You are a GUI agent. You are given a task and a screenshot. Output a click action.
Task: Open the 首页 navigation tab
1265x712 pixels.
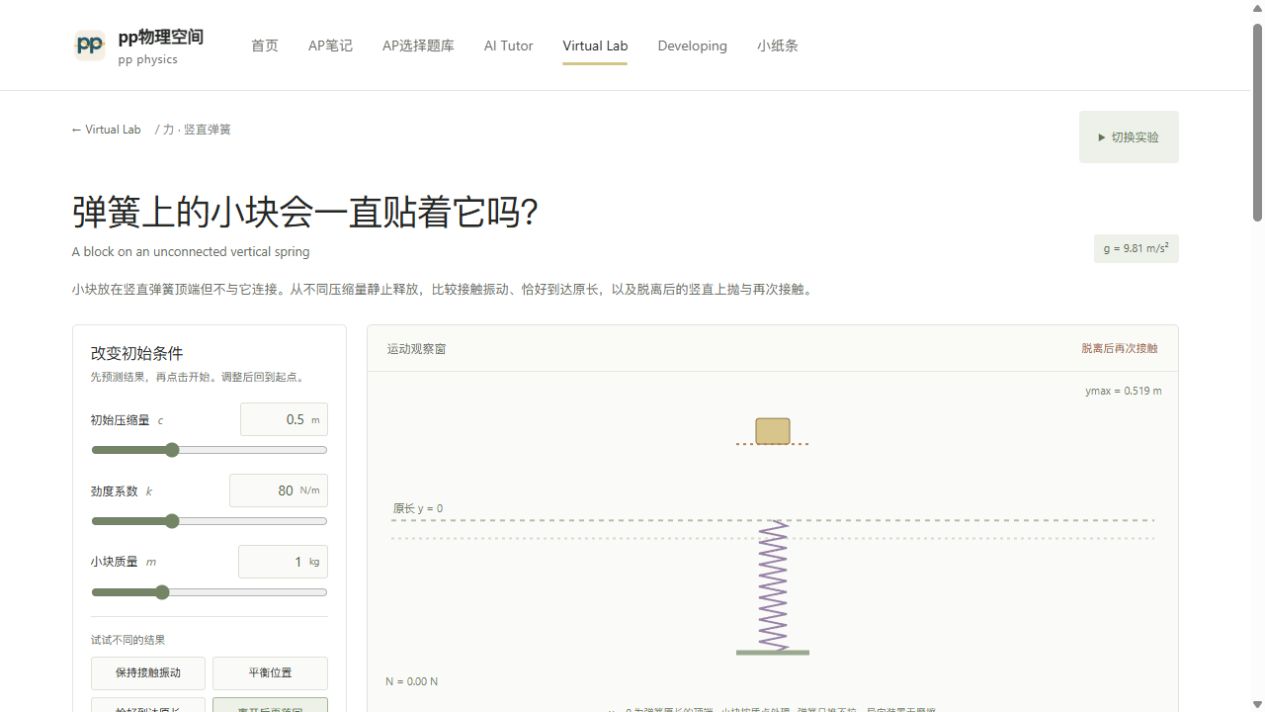click(265, 46)
